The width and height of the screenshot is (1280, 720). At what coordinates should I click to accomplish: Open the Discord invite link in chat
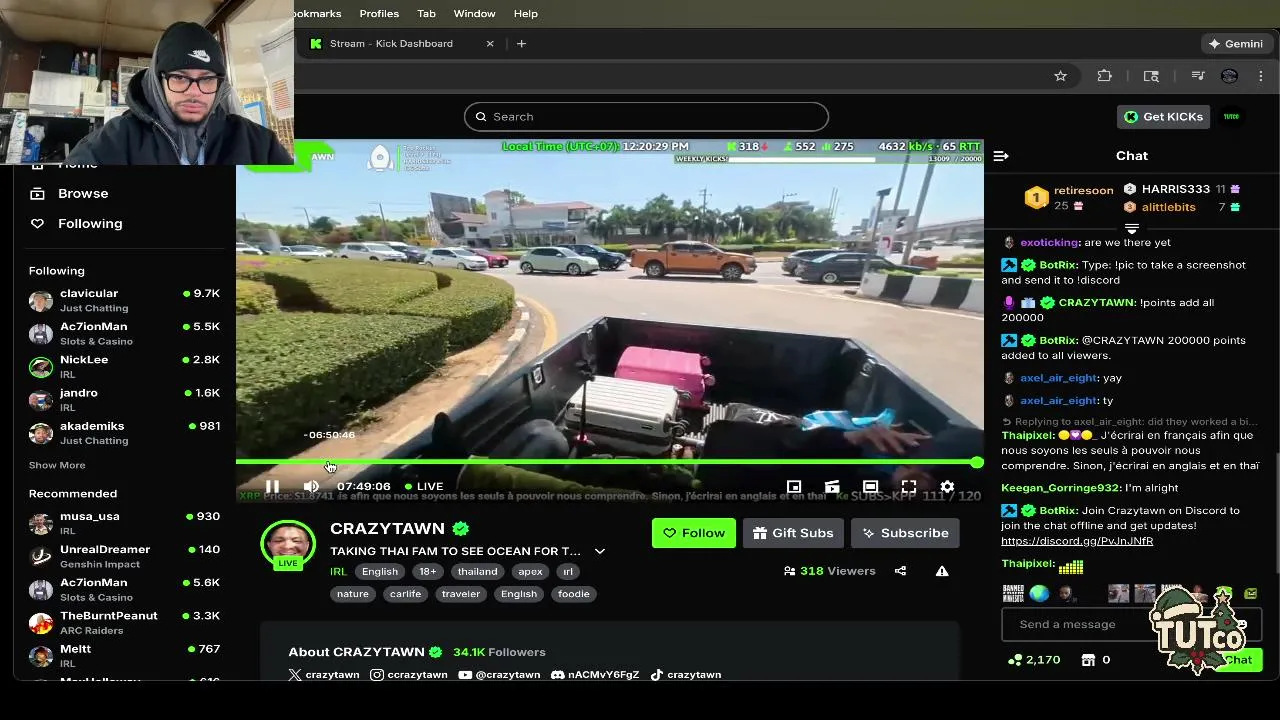pos(1077,541)
